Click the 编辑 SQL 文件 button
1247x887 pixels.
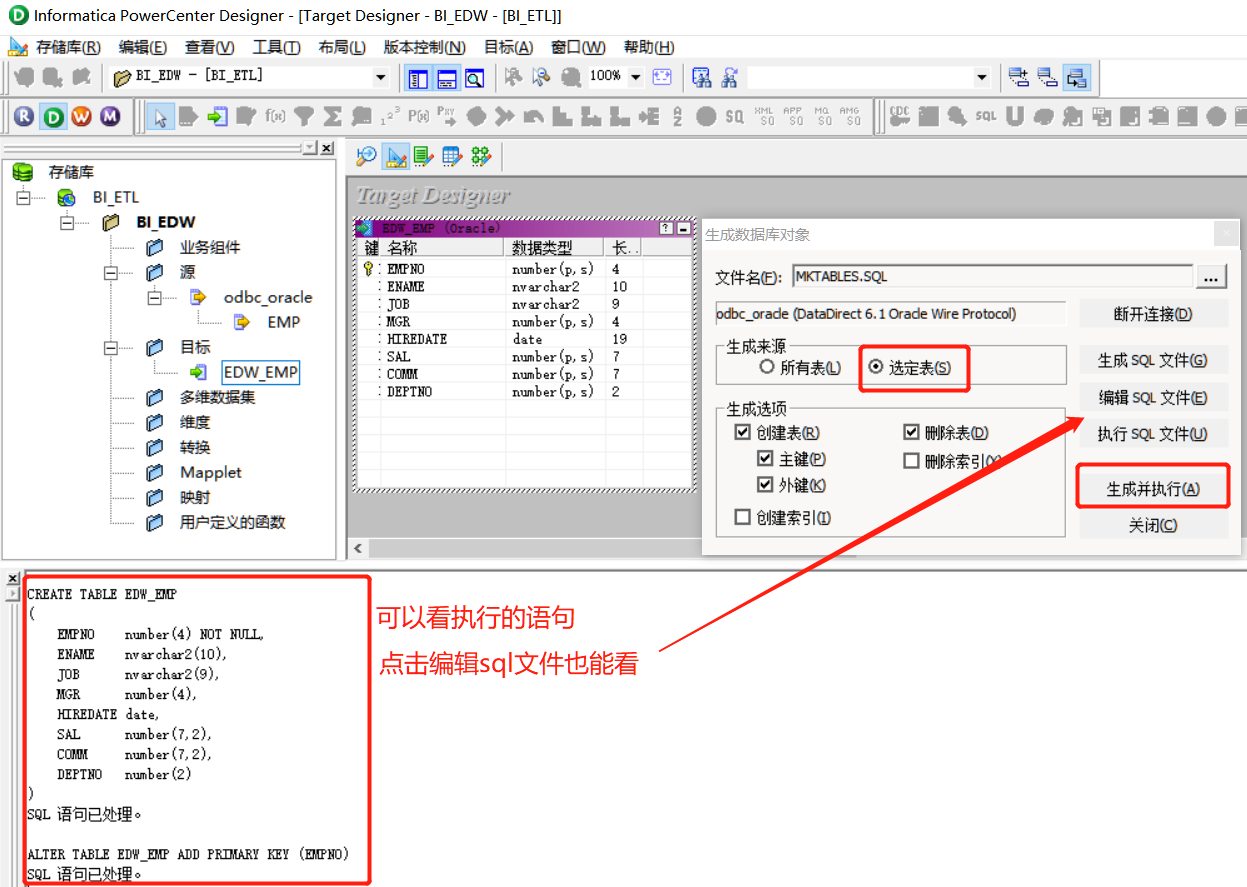(x=1153, y=397)
